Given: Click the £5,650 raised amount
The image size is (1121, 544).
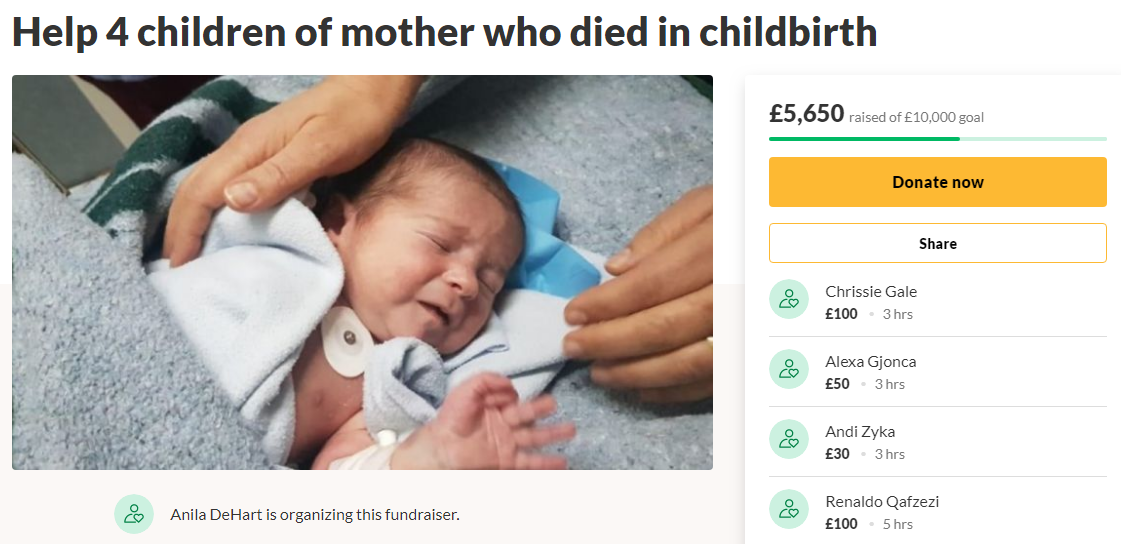Looking at the screenshot, I should pos(806,114).
